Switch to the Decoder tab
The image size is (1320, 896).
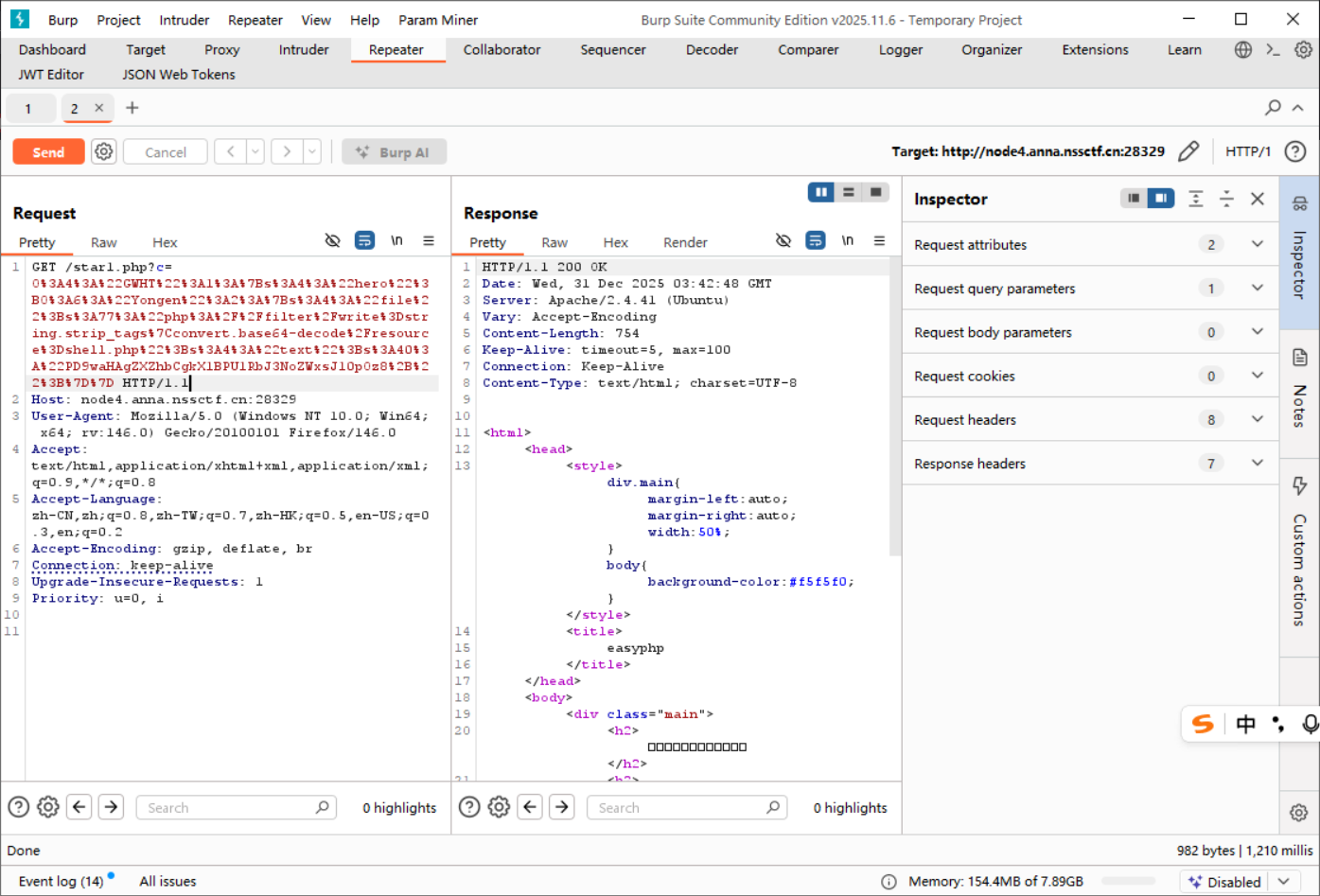coord(712,50)
